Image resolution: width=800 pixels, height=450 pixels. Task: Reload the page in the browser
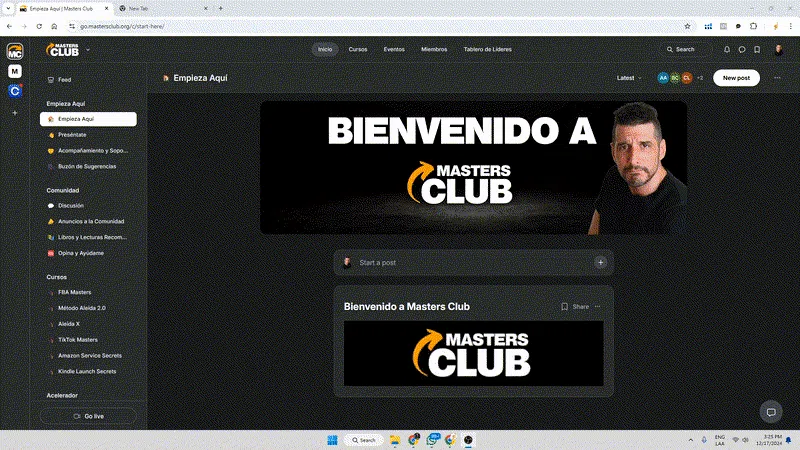(x=39, y=26)
